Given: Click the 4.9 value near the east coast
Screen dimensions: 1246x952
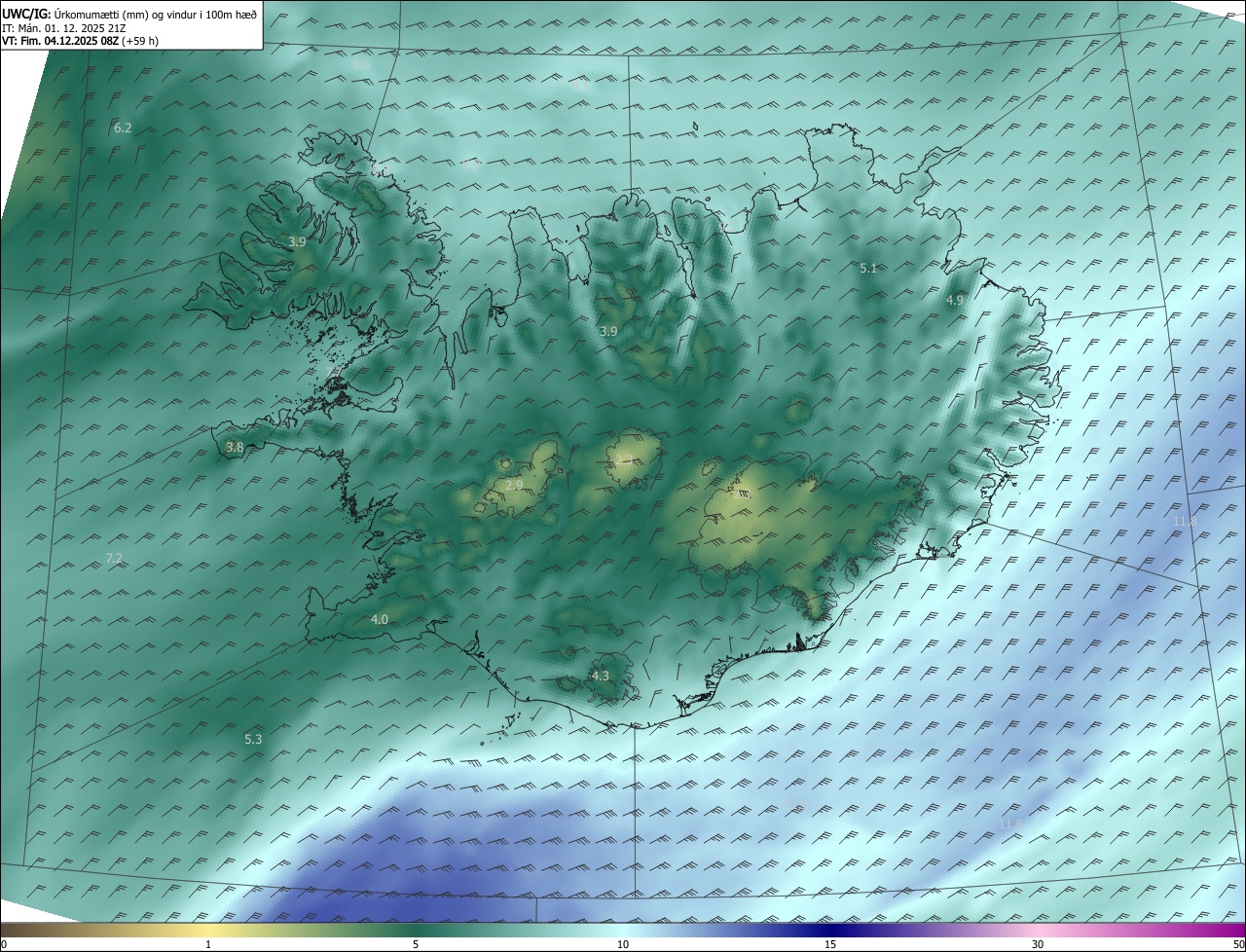Looking at the screenshot, I should coord(955,301).
